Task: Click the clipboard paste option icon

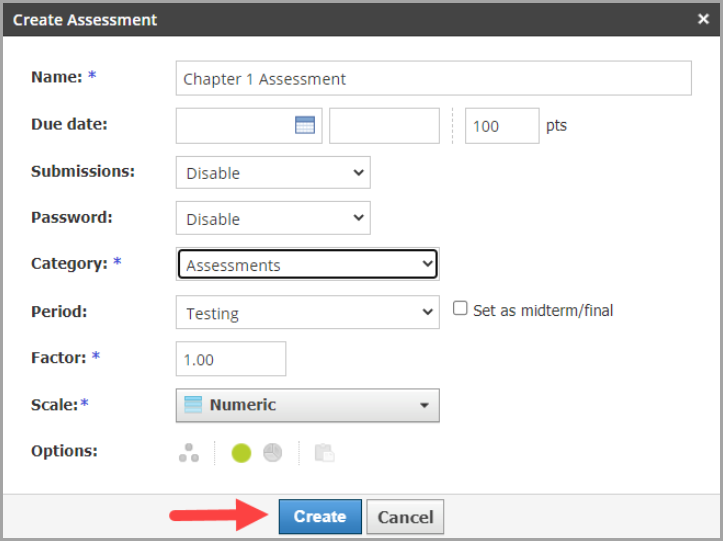Action: point(324,453)
